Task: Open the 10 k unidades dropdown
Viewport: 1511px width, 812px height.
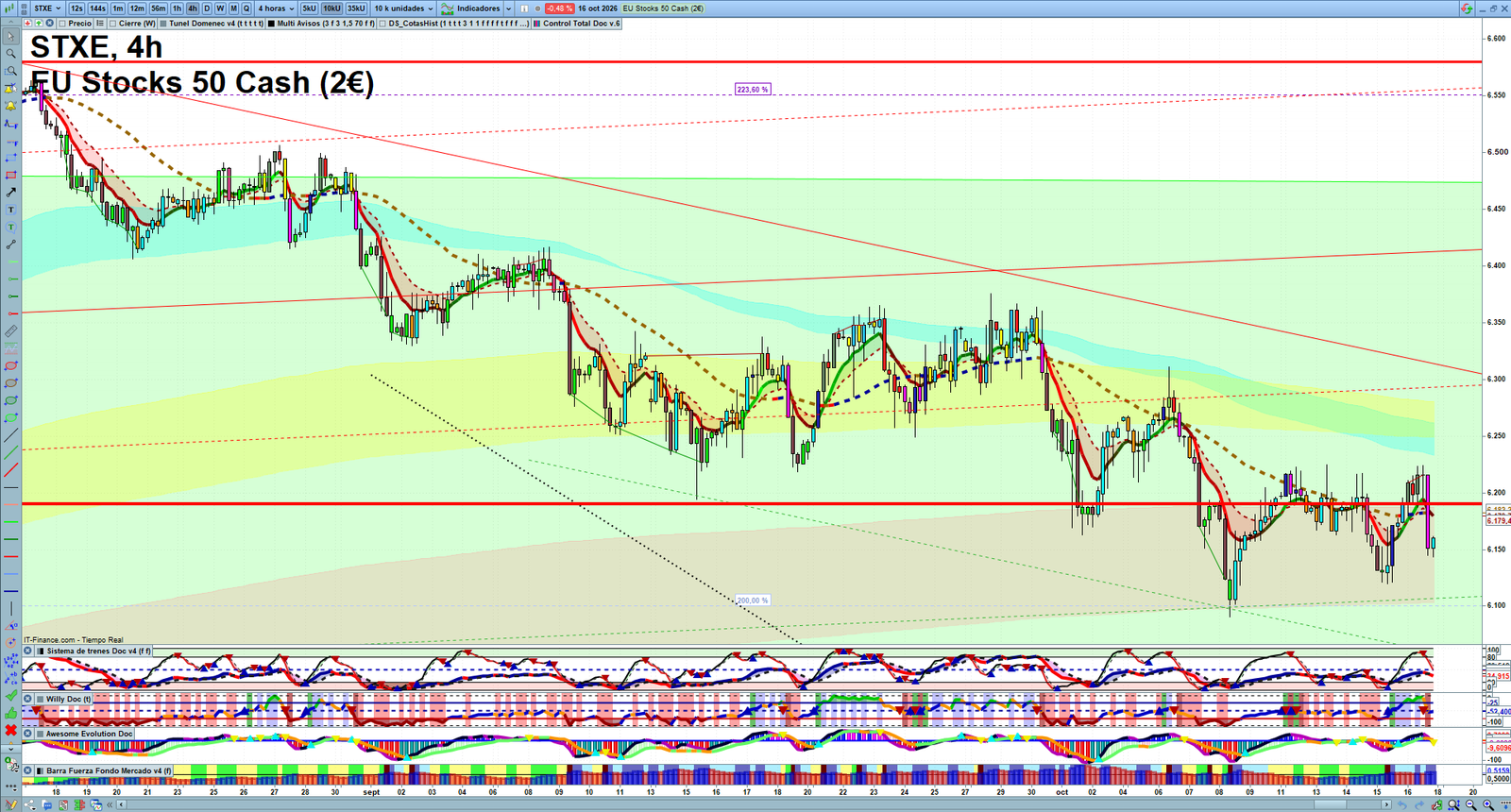Action: [x=403, y=8]
